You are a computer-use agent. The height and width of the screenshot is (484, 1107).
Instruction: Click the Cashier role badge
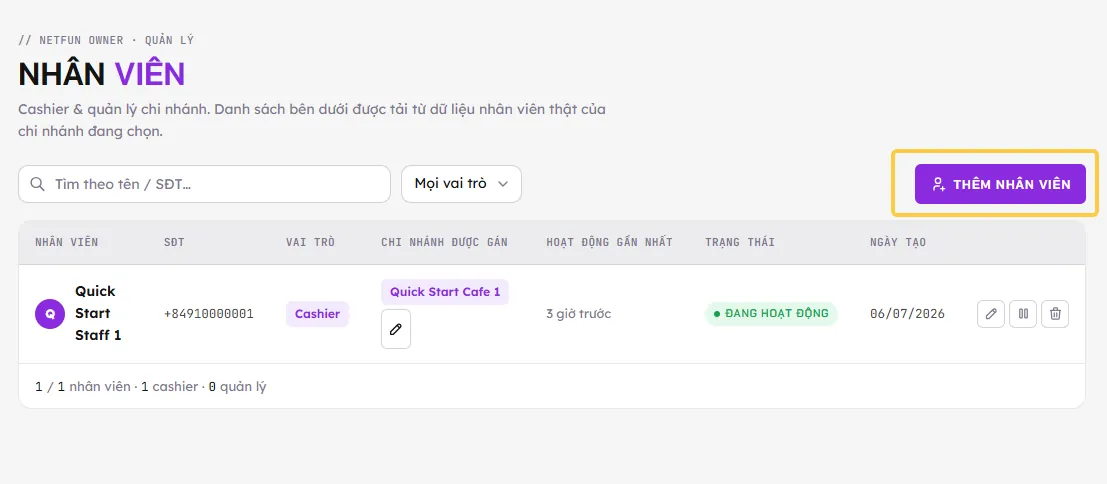[x=317, y=314]
